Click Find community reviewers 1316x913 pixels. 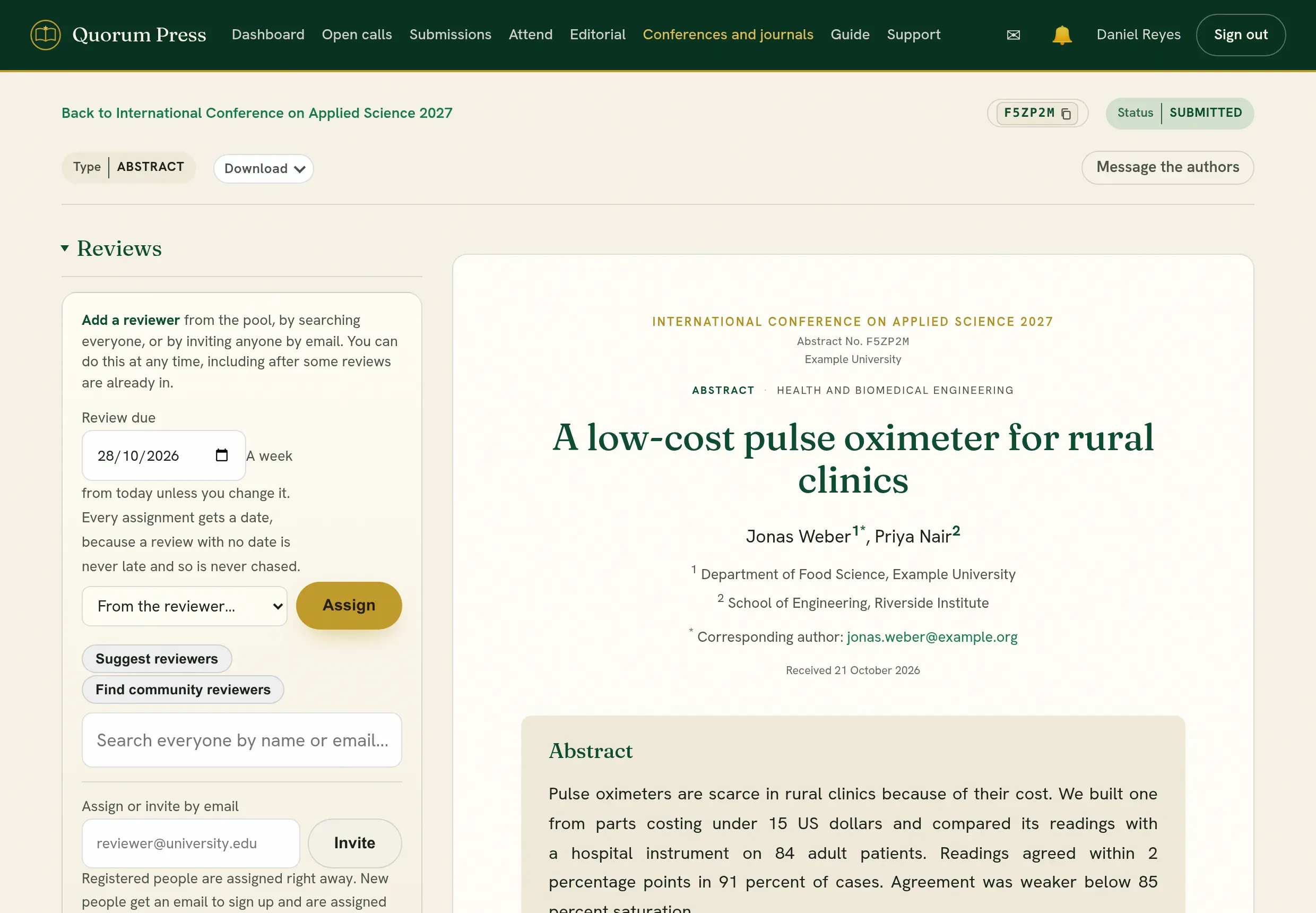pyautogui.click(x=183, y=690)
